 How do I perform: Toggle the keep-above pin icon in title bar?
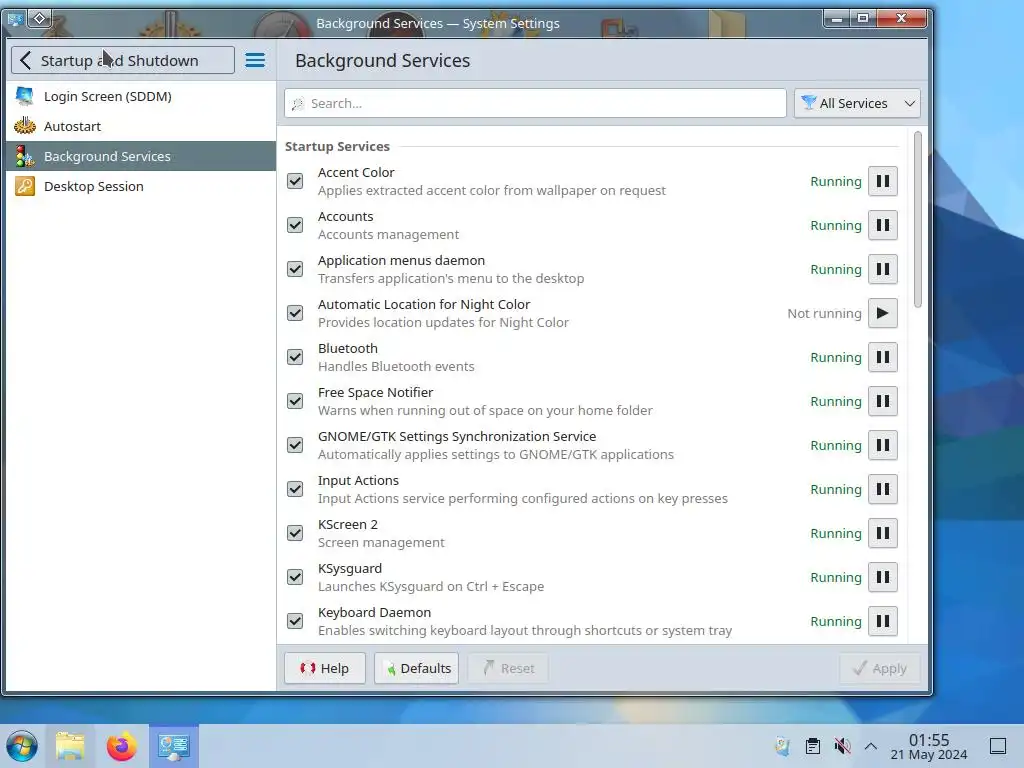40,18
